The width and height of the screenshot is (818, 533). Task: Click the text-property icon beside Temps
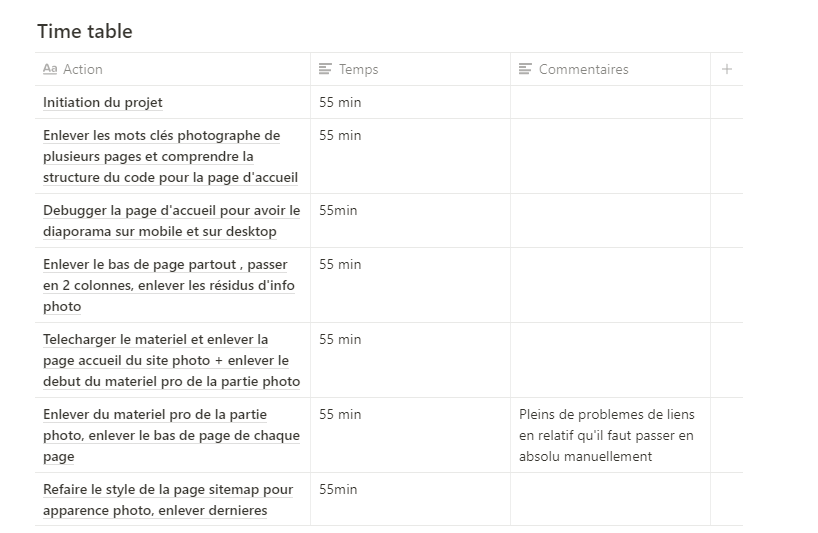point(325,70)
